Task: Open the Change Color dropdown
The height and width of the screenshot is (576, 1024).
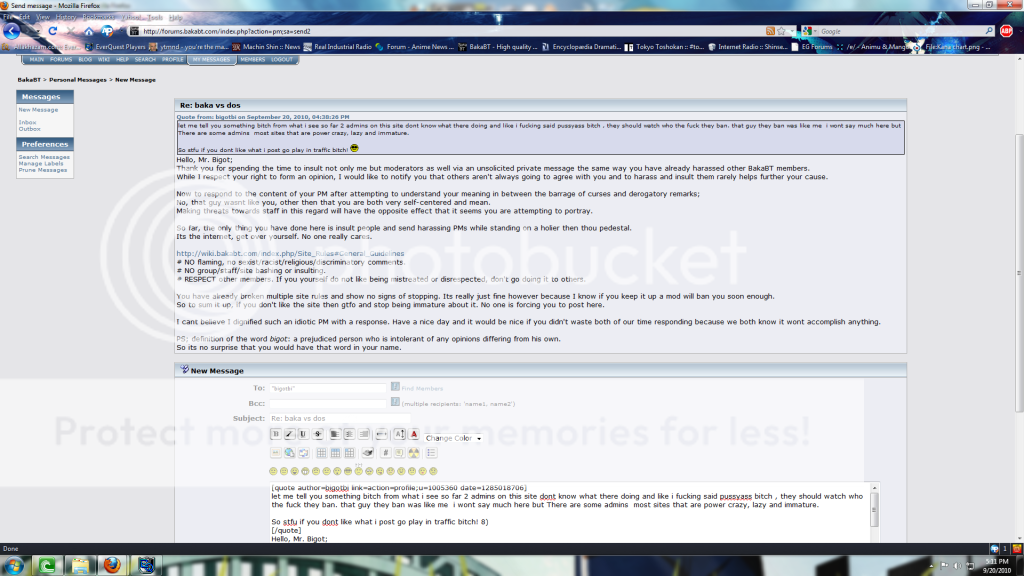Action: pos(453,438)
